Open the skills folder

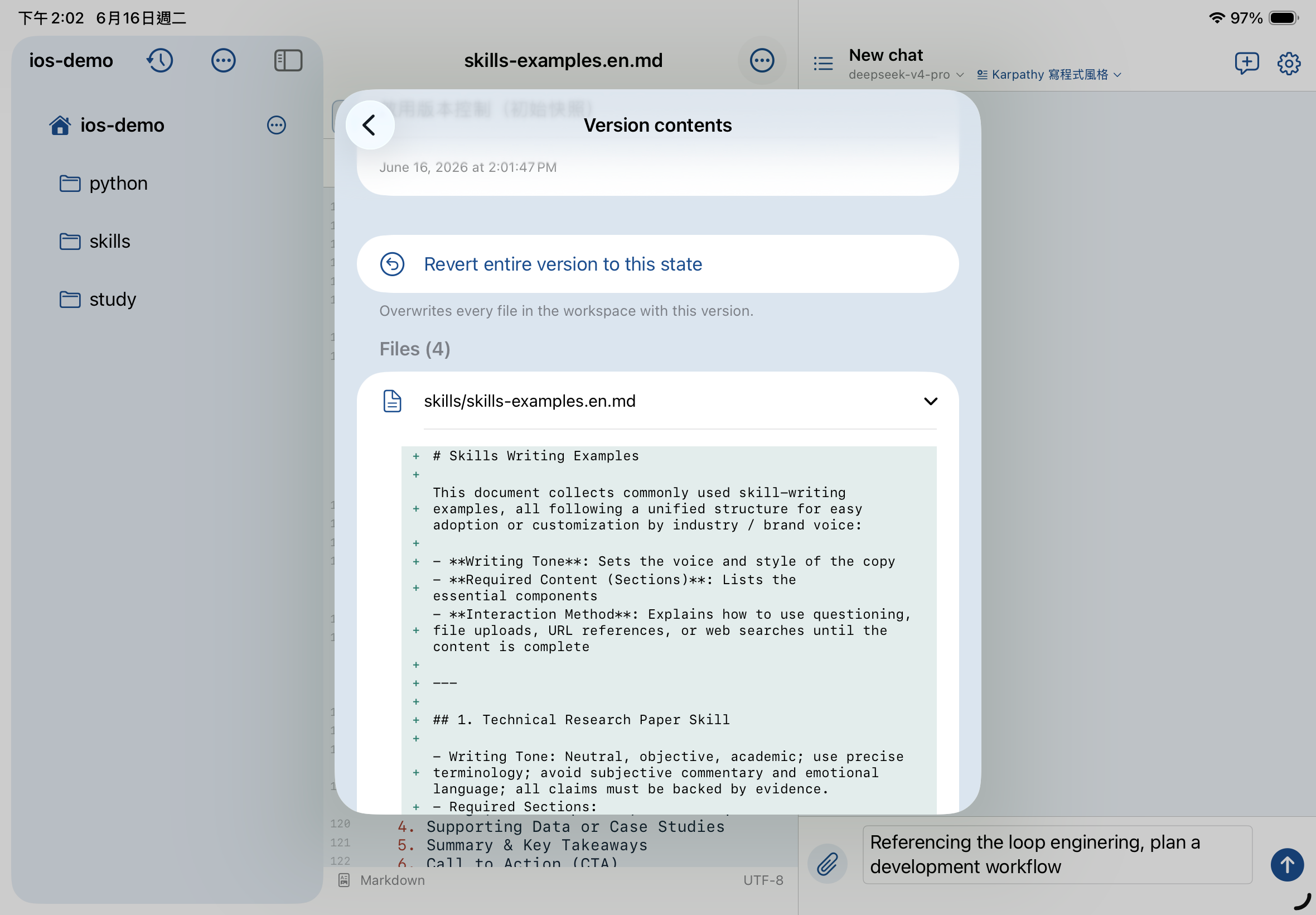coord(95,242)
